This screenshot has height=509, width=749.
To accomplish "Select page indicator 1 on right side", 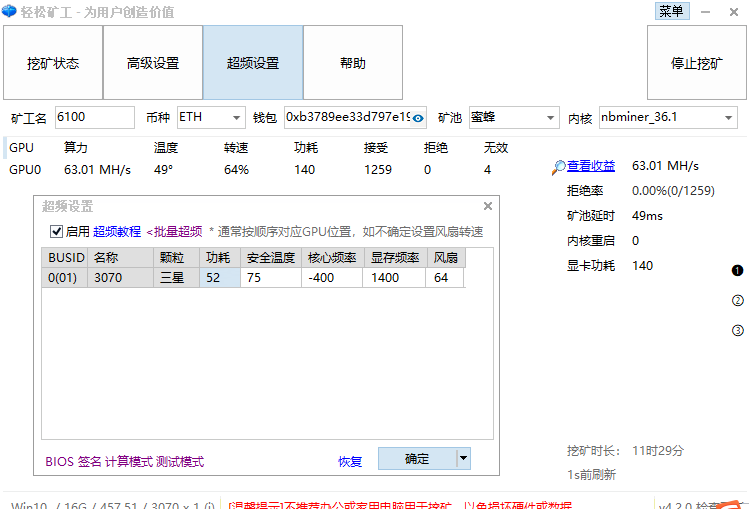I will (738, 271).
